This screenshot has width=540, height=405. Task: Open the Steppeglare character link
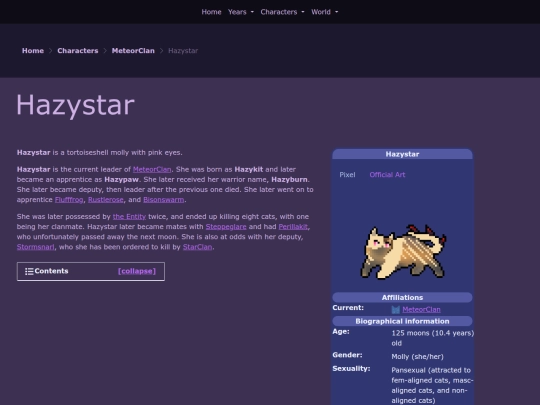tap(226, 227)
